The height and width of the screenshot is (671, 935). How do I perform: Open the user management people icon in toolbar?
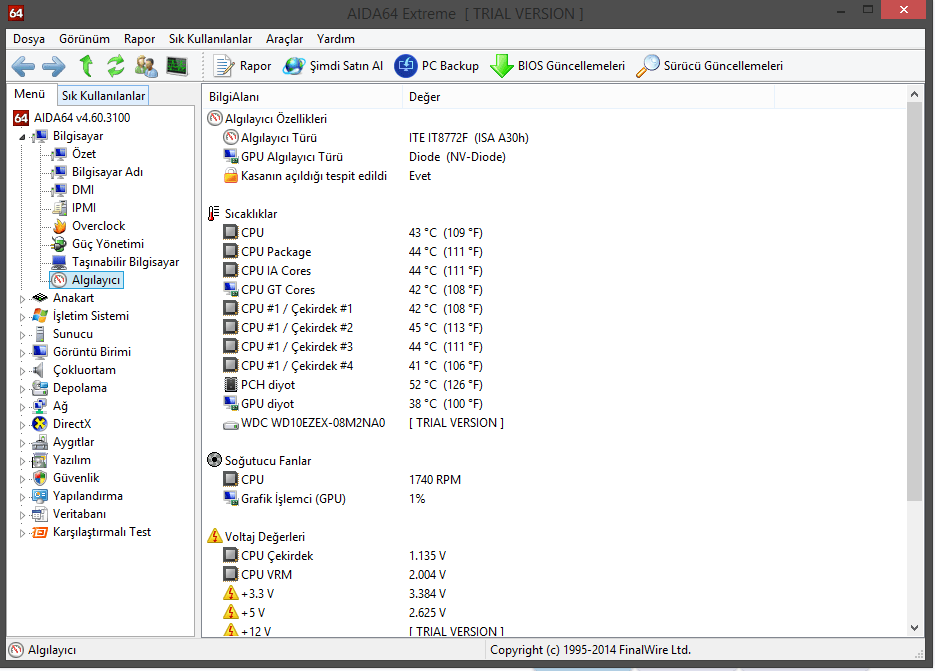(x=146, y=66)
